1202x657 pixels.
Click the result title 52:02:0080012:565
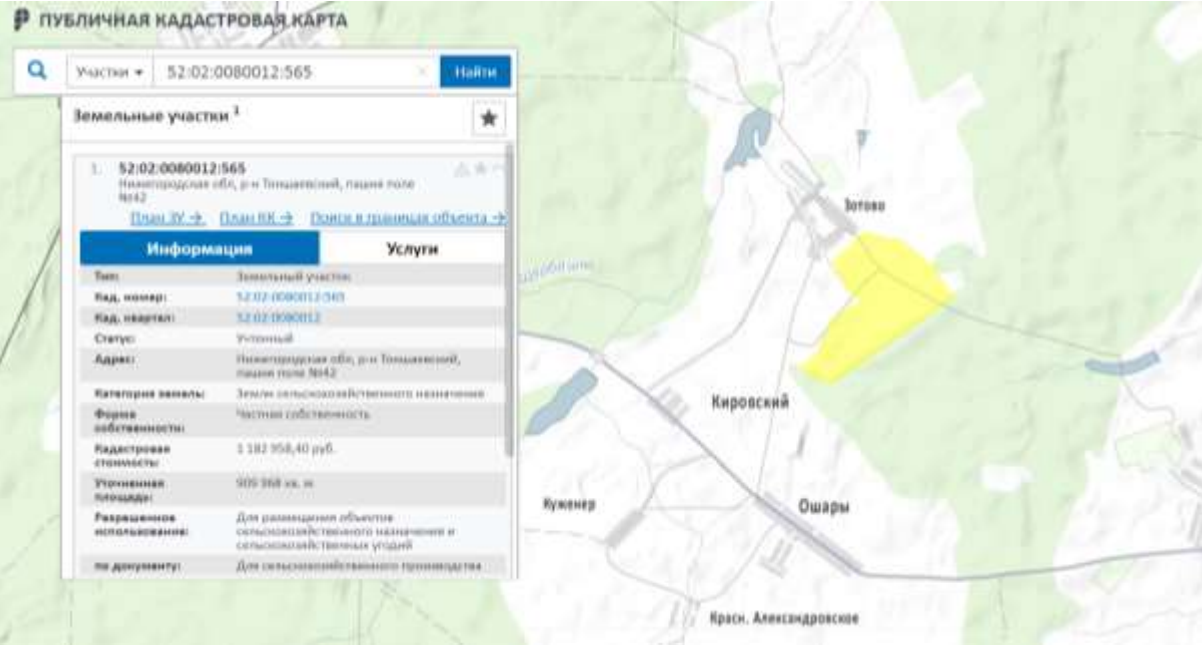pos(182,168)
